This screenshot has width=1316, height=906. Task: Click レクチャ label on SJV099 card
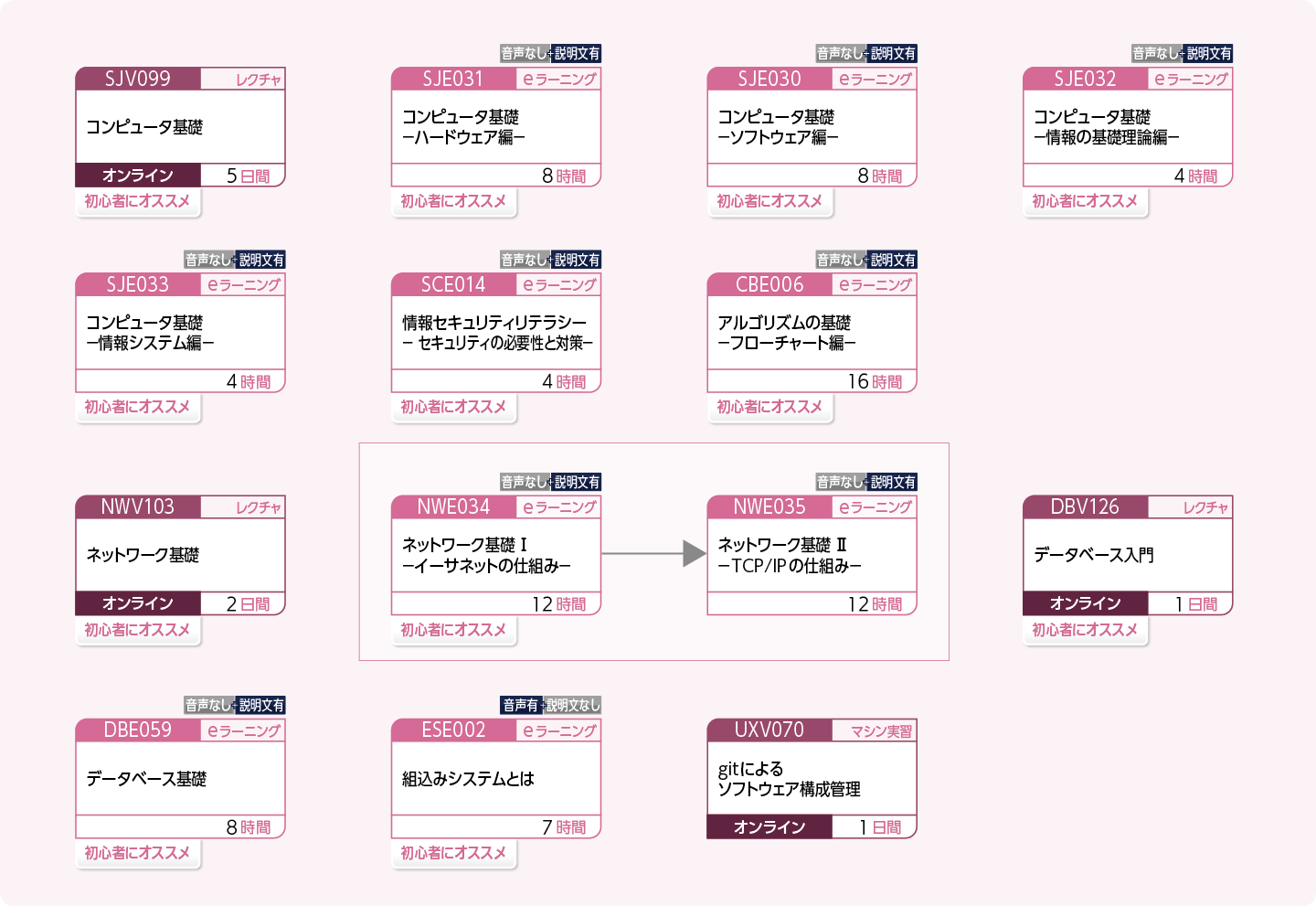tap(259, 80)
